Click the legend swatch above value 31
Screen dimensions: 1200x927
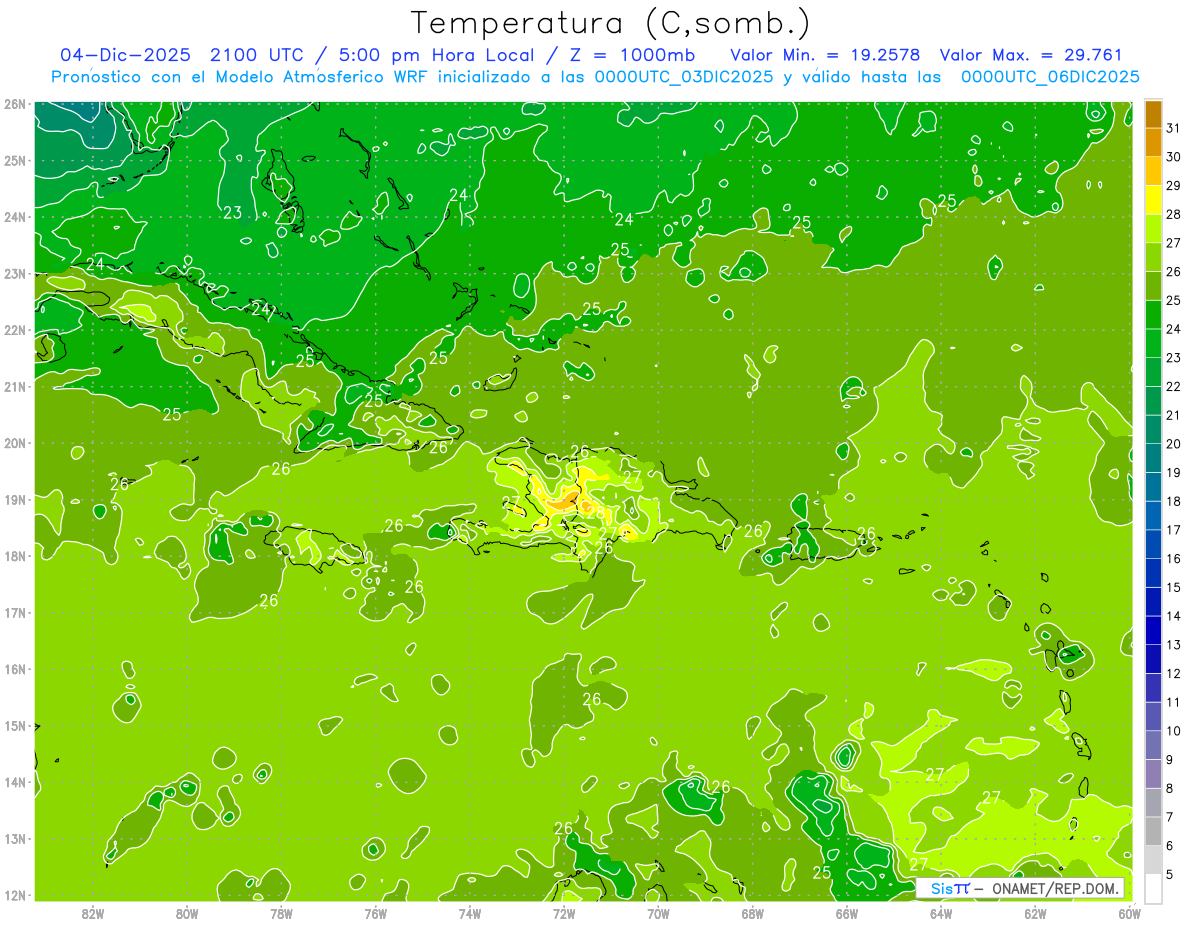click(1154, 114)
